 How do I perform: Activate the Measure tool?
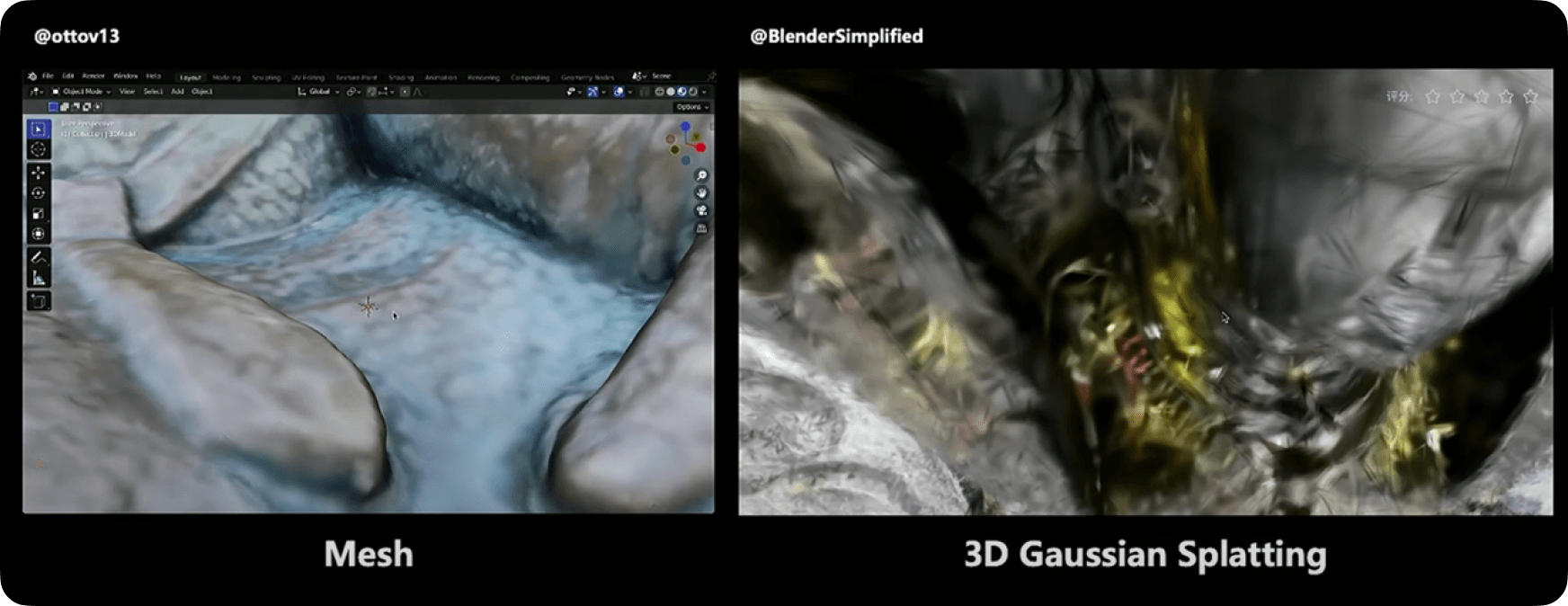tap(38, 279)
